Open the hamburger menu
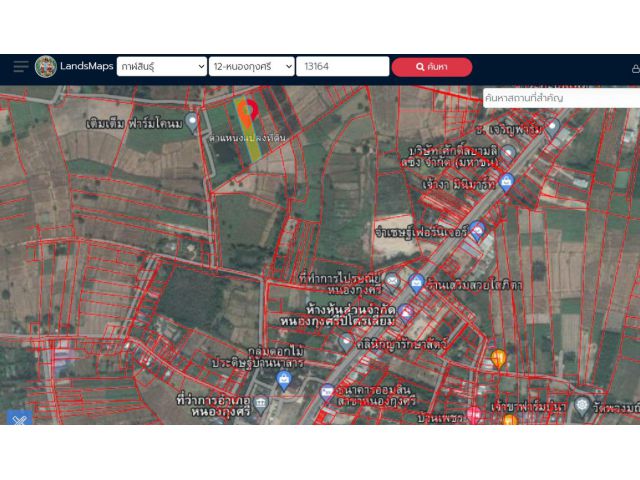The image size is (640, 480). pyautogui.click(x=21, y=66)
